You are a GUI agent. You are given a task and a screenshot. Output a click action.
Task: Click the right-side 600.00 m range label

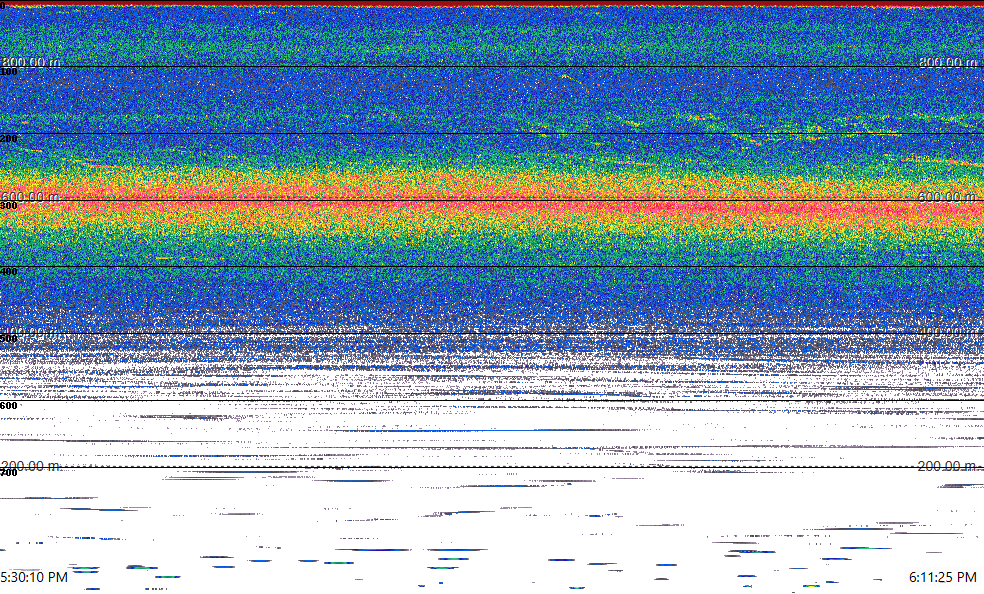tap(948, 196)
